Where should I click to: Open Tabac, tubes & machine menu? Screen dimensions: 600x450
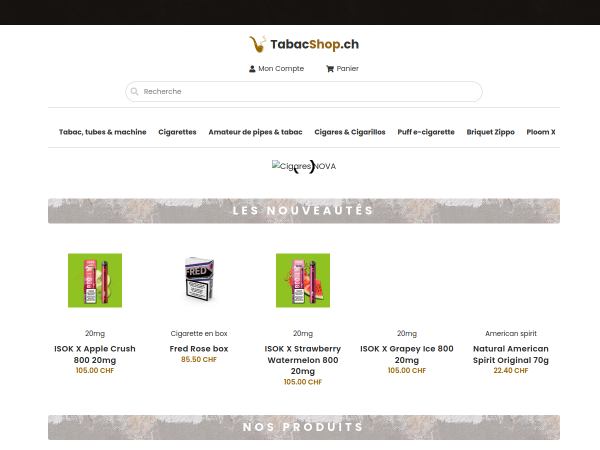(103, 132)
